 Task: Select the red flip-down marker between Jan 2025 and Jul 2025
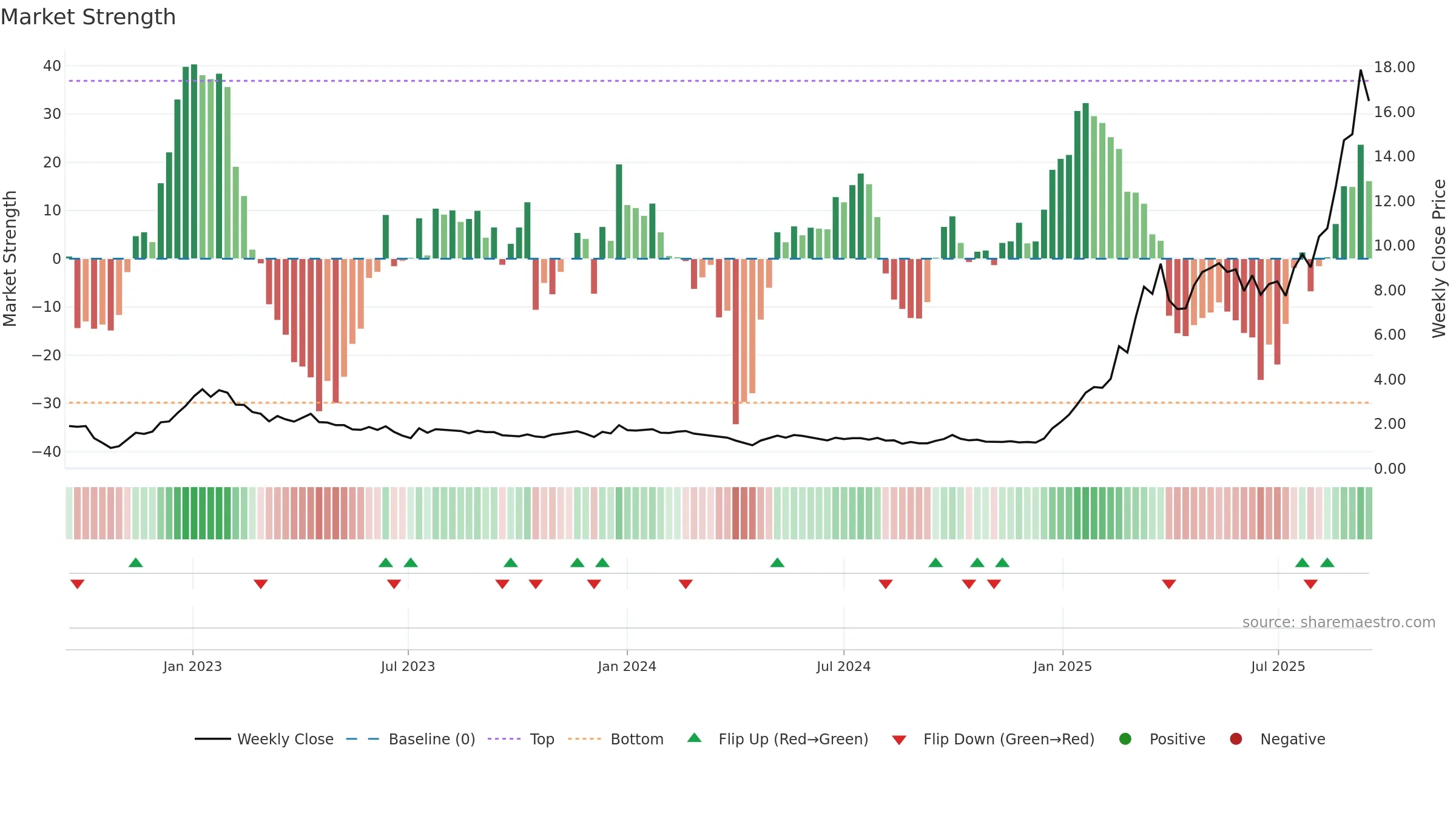(1169, 584)
